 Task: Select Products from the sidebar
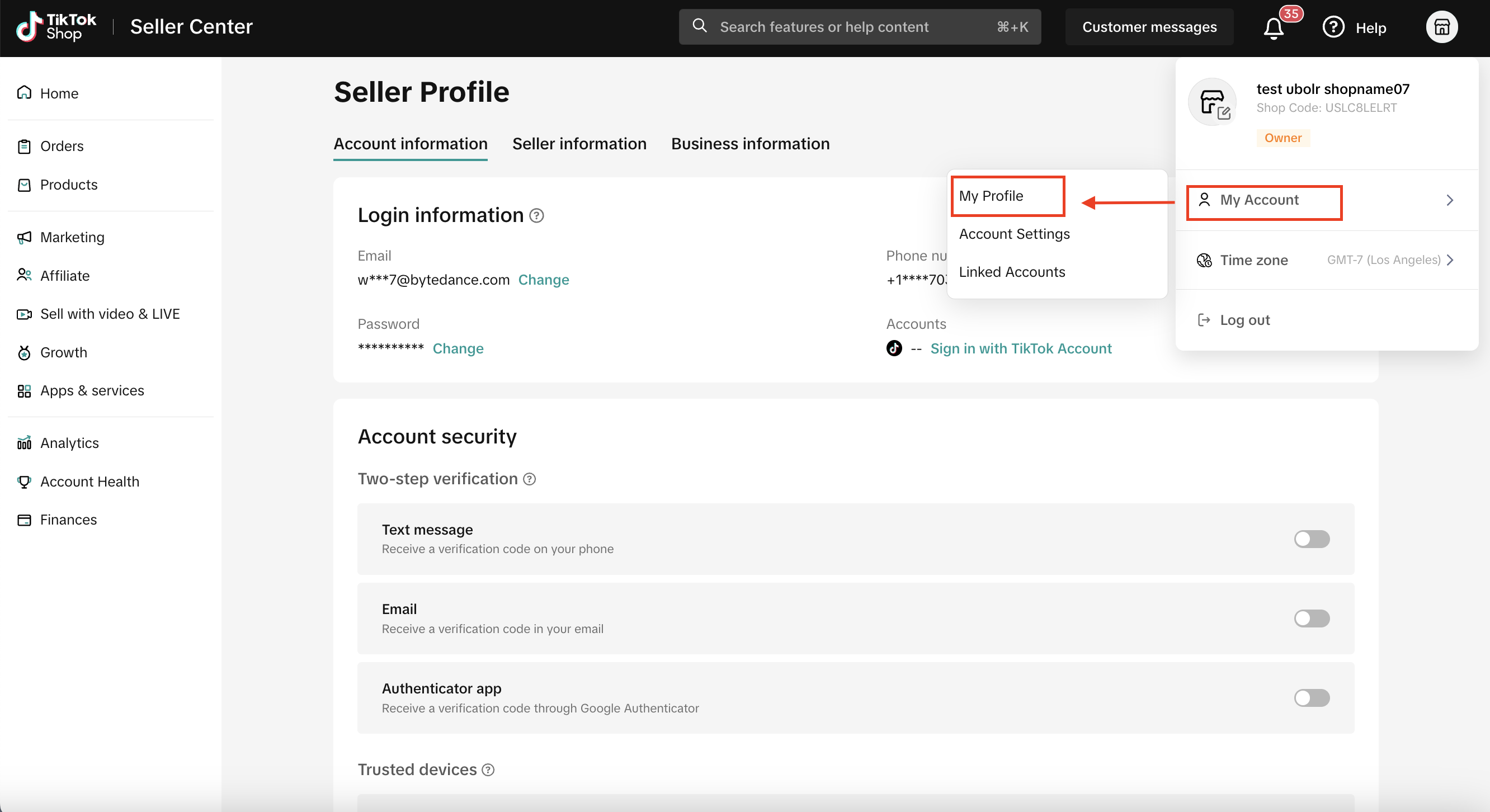tap(68, 185)
